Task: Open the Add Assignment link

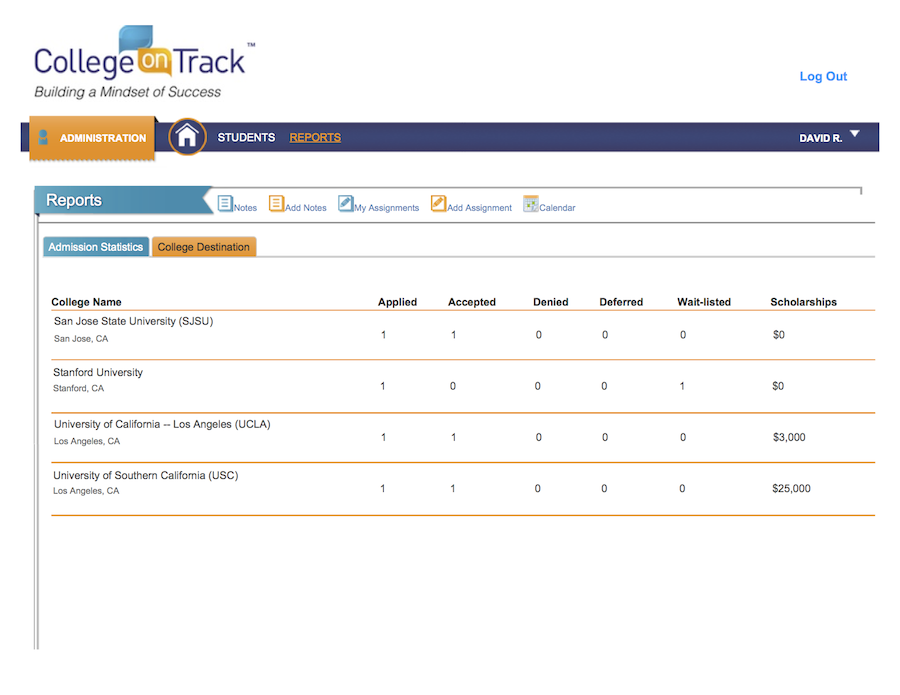Action: [x=479, y=208]
